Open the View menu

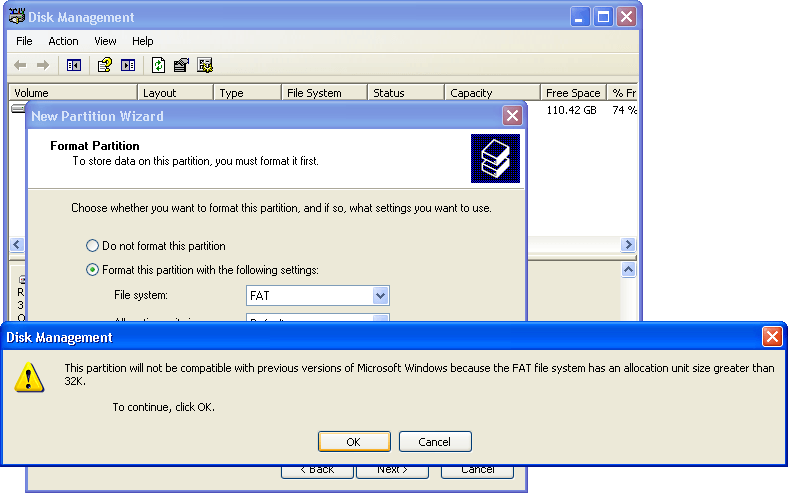click(x=105, y=41)
